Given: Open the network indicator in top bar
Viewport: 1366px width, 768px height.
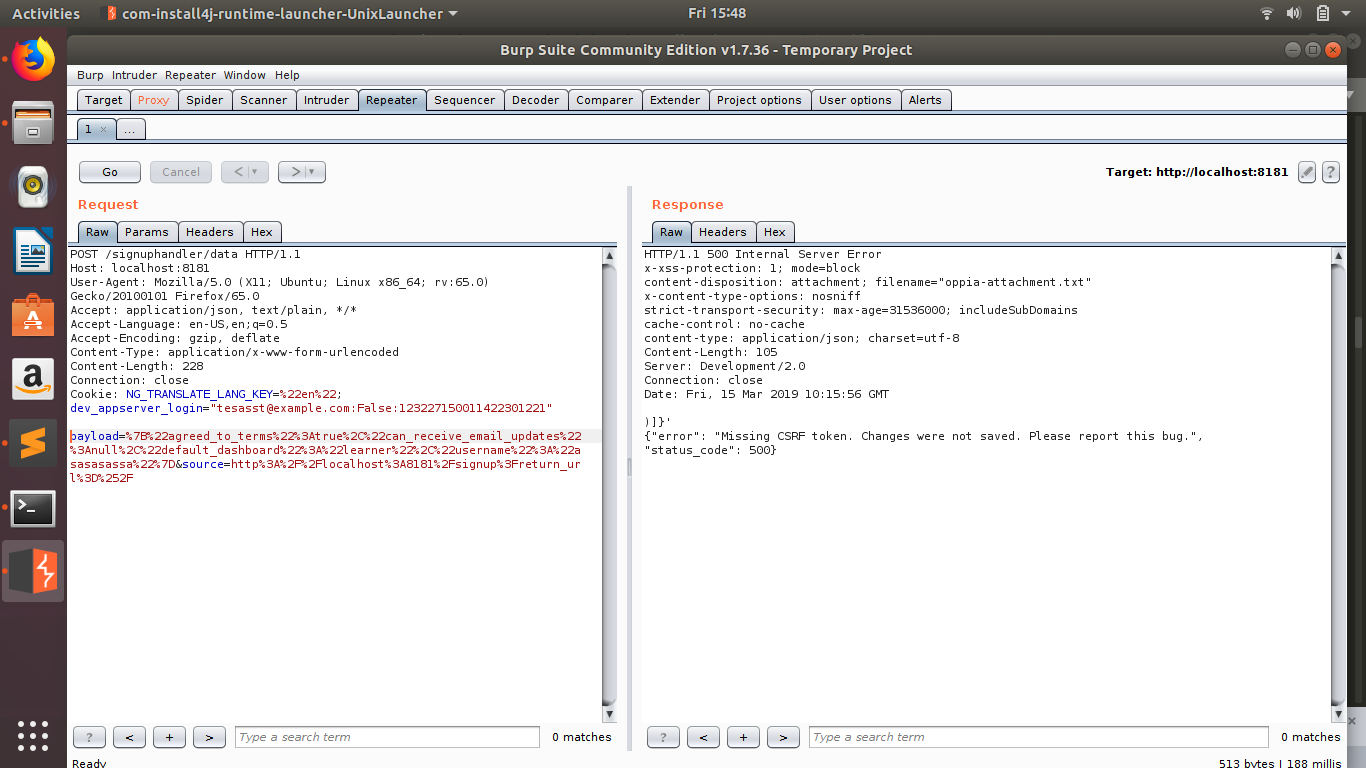Looking at the screenshot, I should click(x=1267, y=14).
